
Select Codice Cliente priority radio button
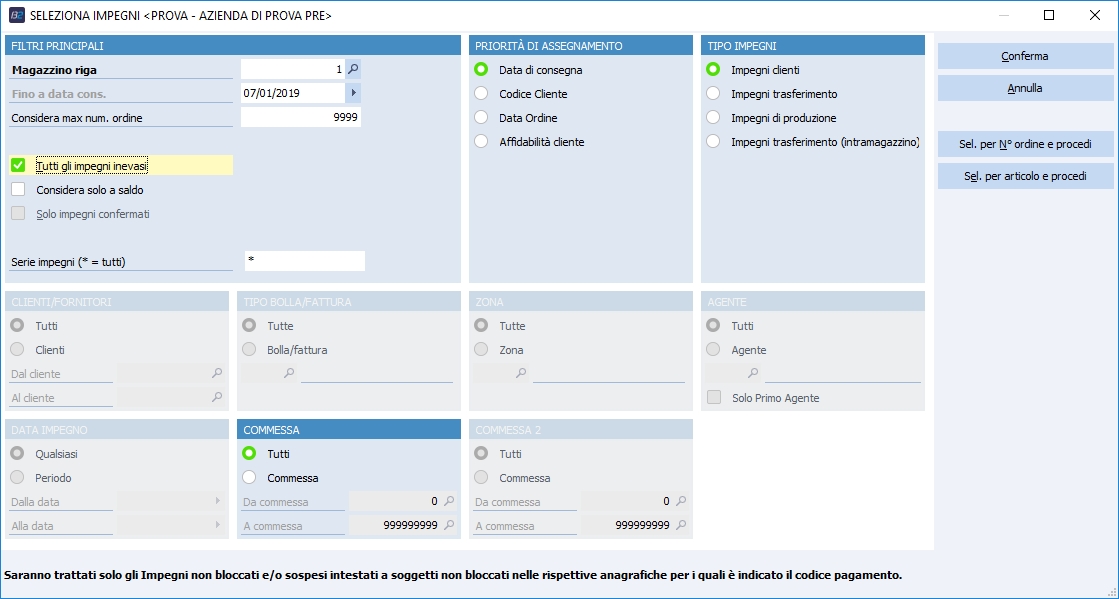point(481,94)
